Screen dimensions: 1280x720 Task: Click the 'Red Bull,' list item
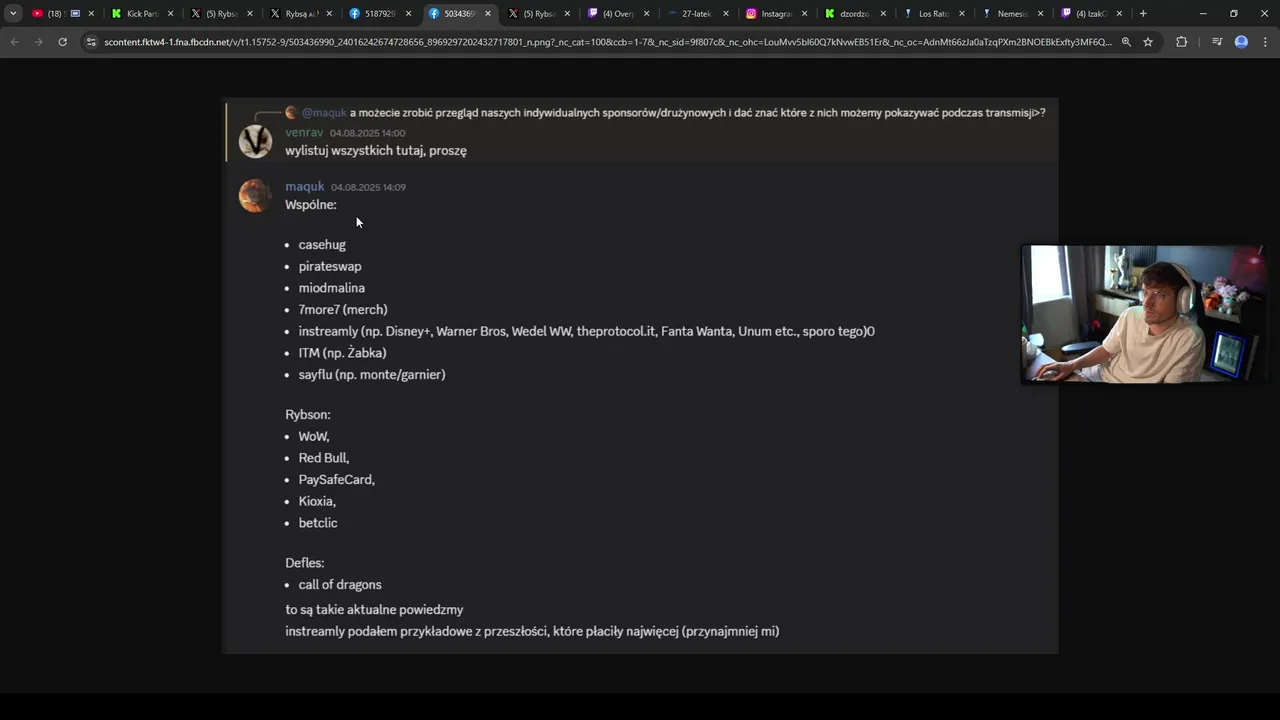[x=324, y=458]
